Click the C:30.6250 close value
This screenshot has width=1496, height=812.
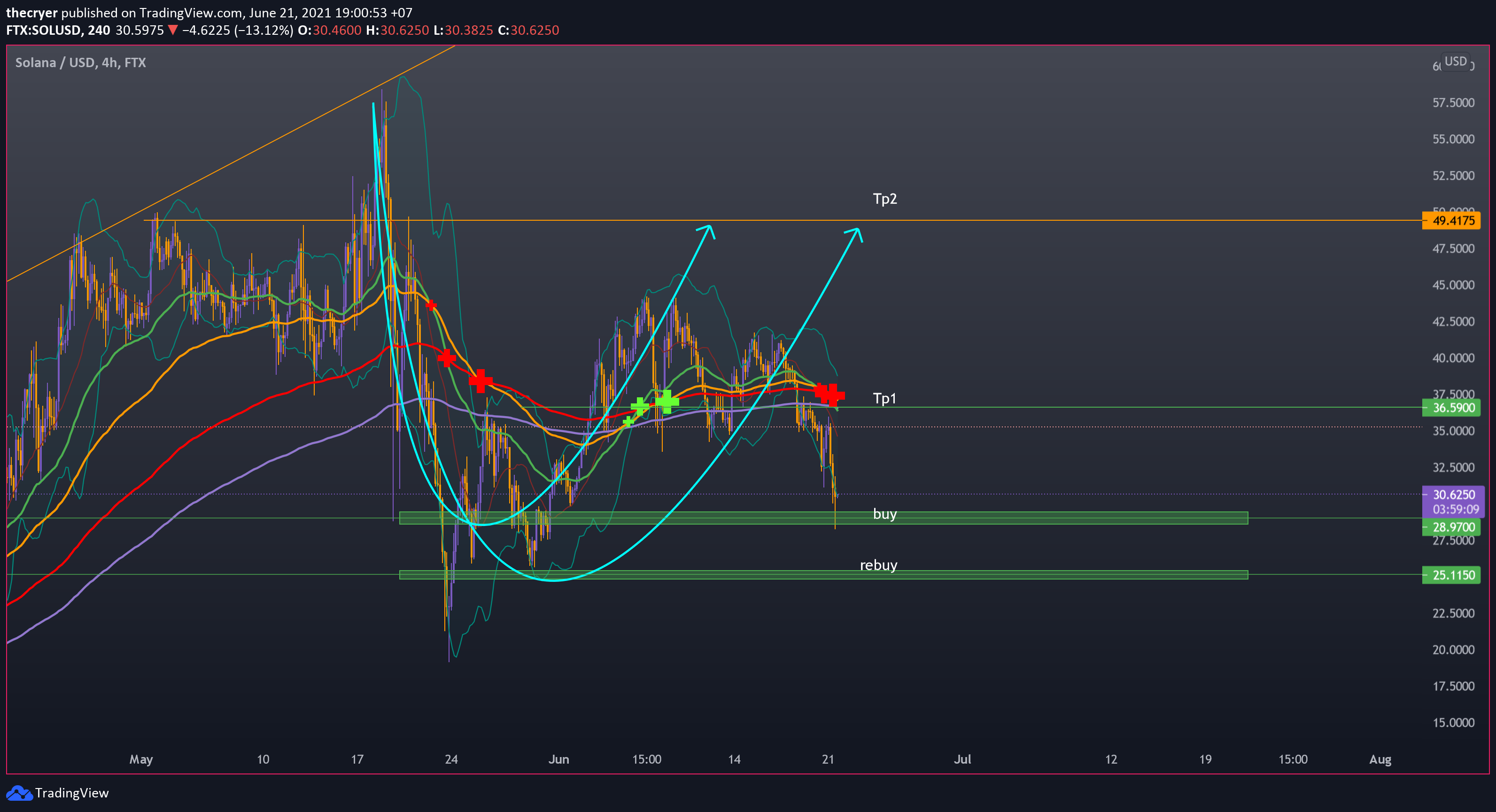(x=528, y=30)
